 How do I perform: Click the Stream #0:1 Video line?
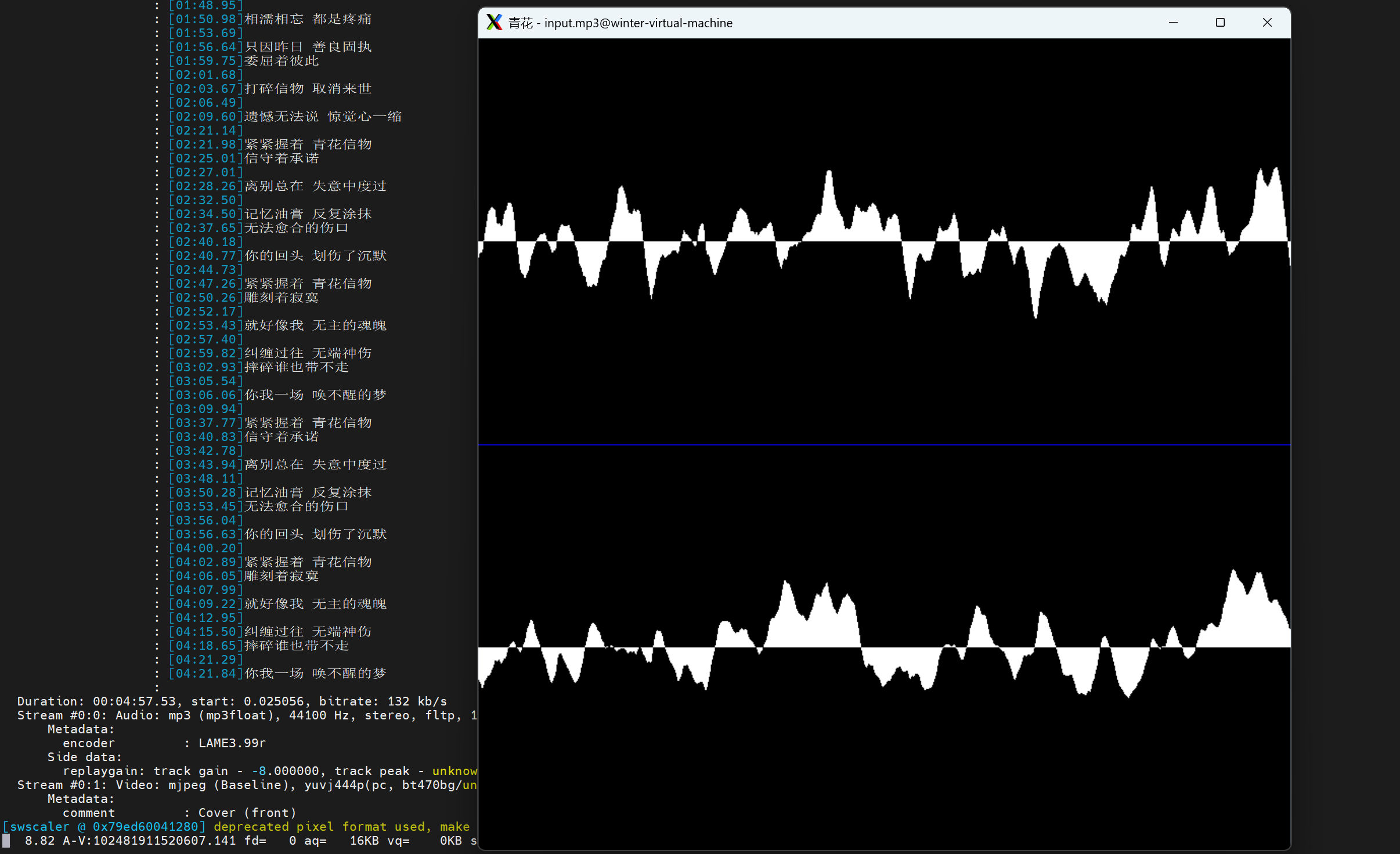[247, 785]
